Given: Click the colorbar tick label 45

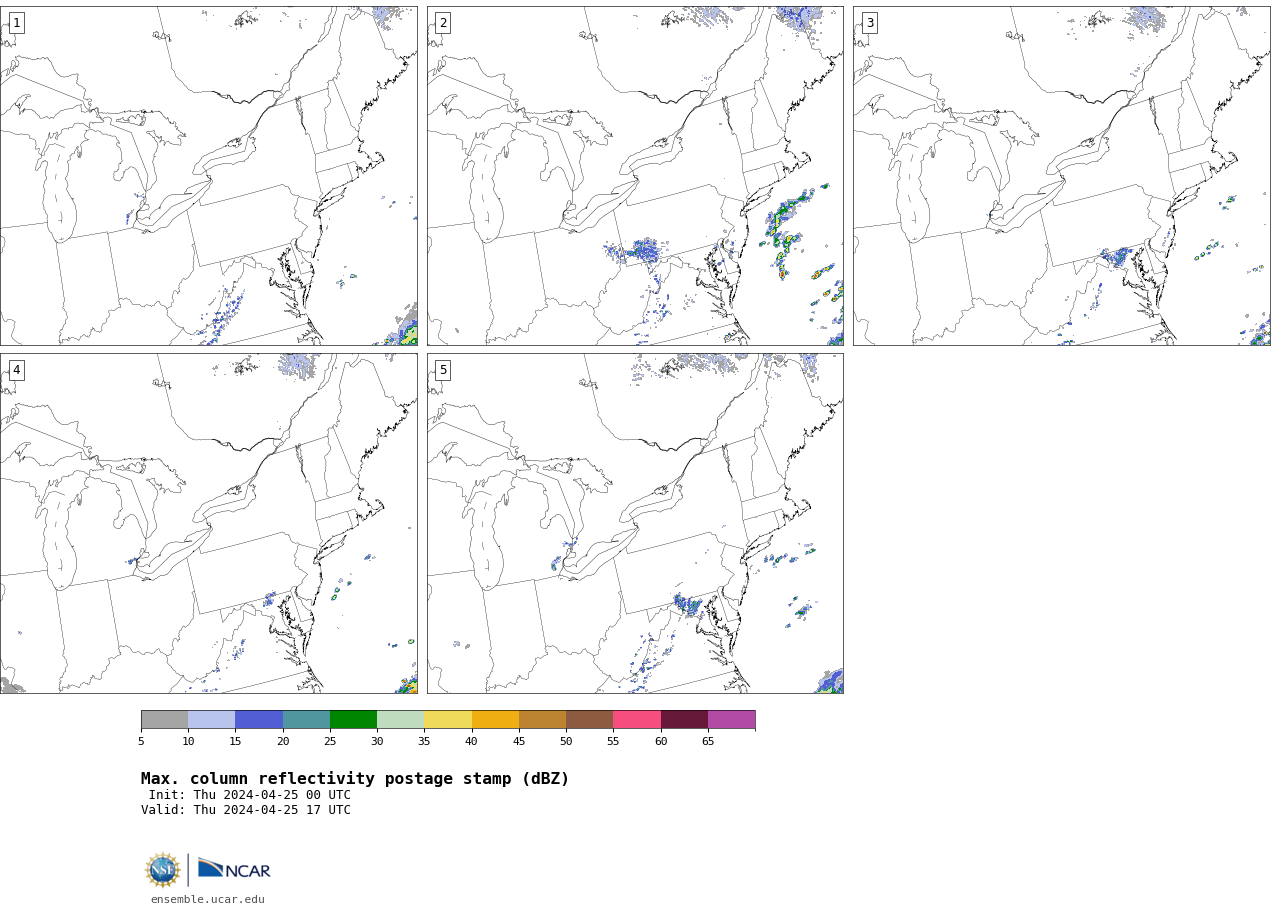Looking at the screenshot, I should click(519, 741).
